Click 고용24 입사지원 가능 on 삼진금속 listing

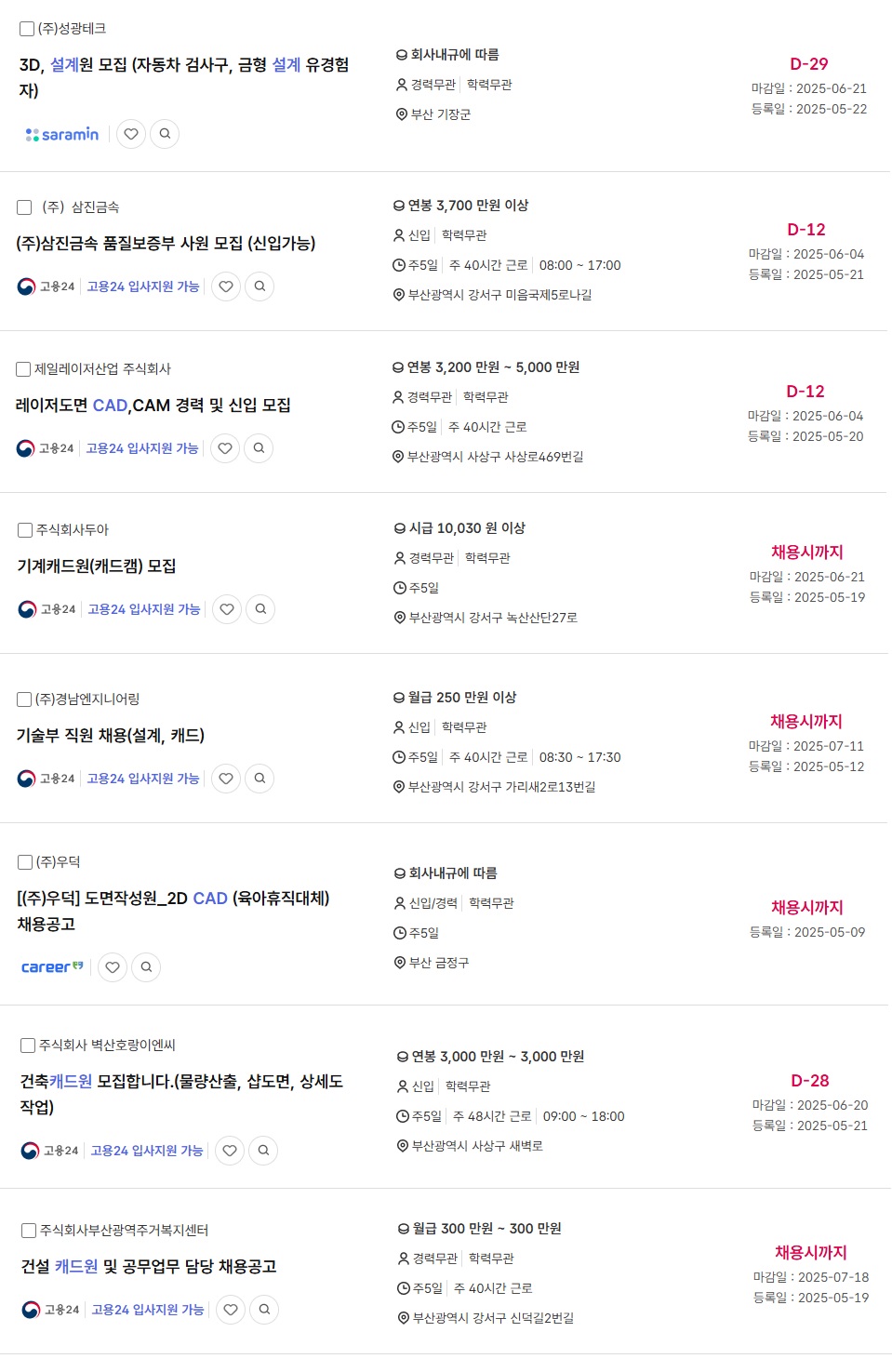click(x=143, y=286)
